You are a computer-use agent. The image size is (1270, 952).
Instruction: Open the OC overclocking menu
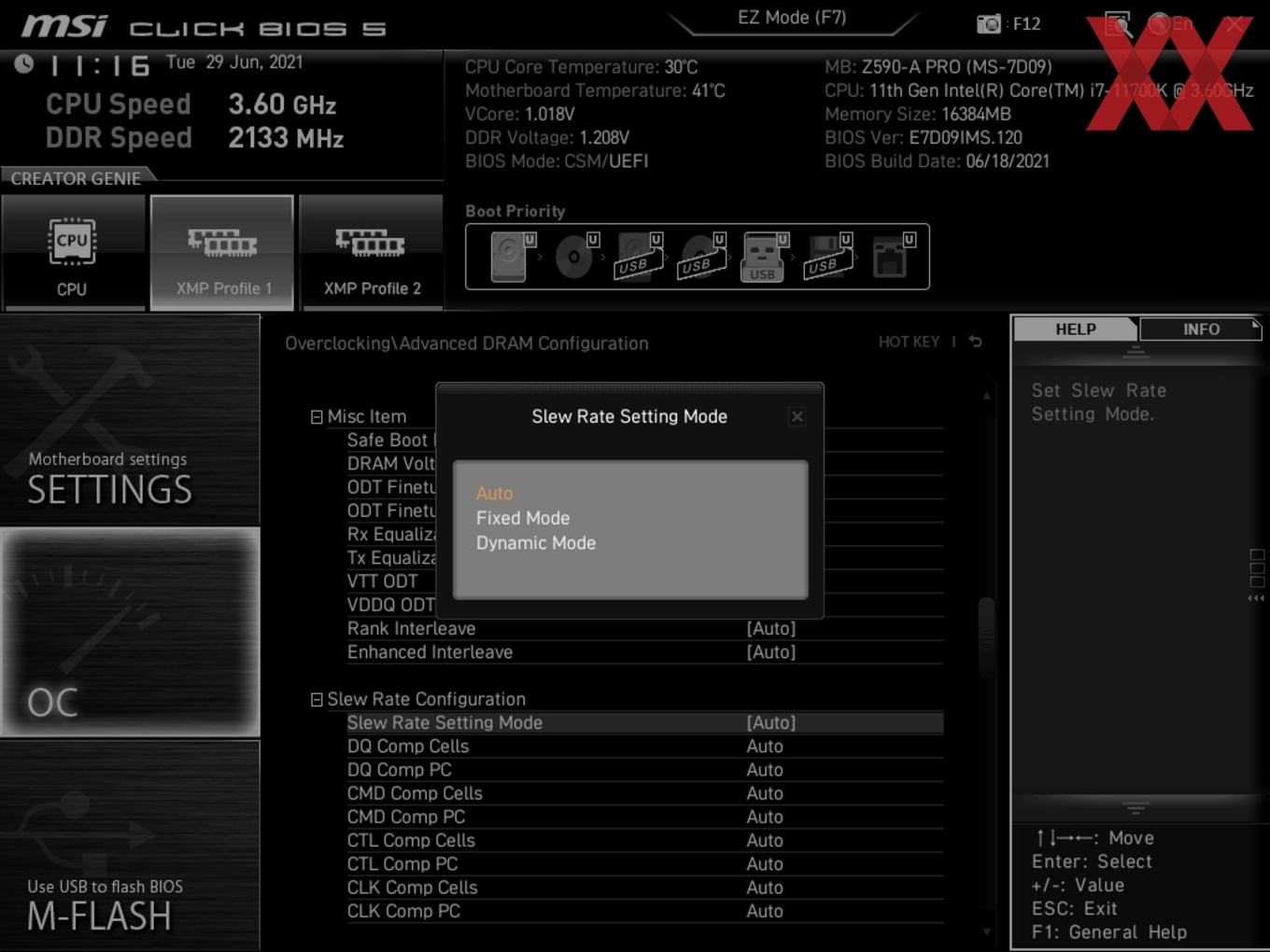pyautogui.click(x=130, y=632)
